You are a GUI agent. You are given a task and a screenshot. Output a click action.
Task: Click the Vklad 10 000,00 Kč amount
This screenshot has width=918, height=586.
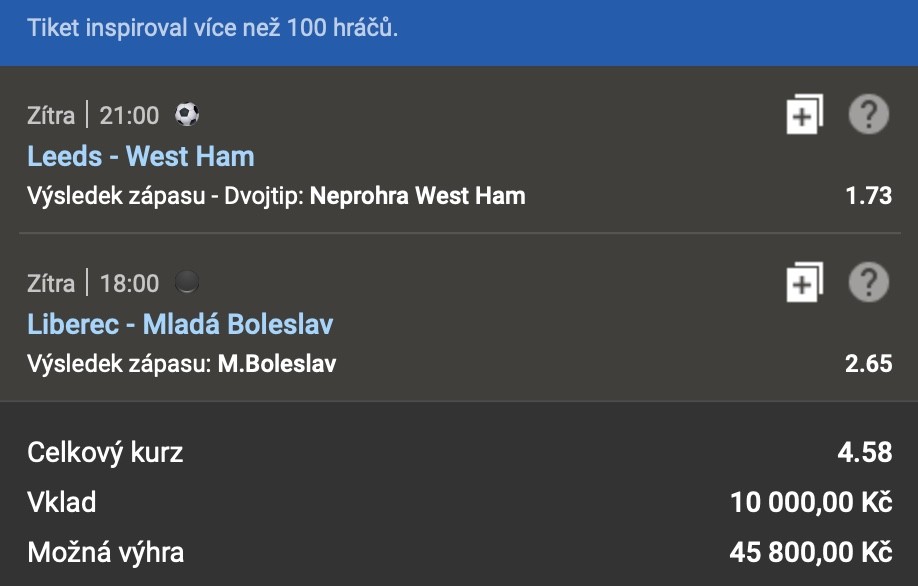pyautogui.click(x=811, y=502)
